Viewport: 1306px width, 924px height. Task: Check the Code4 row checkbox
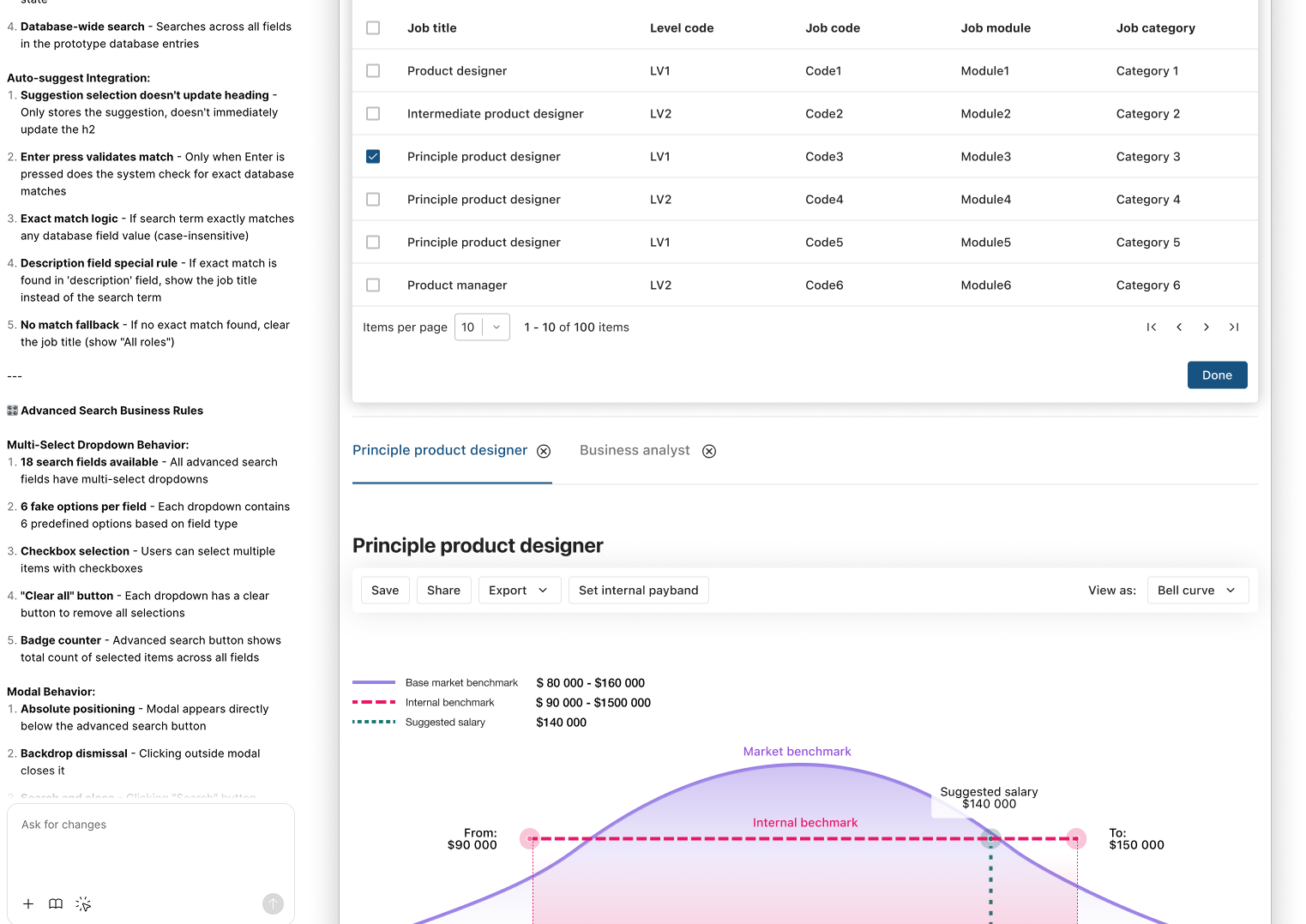(x=373, y=199)
